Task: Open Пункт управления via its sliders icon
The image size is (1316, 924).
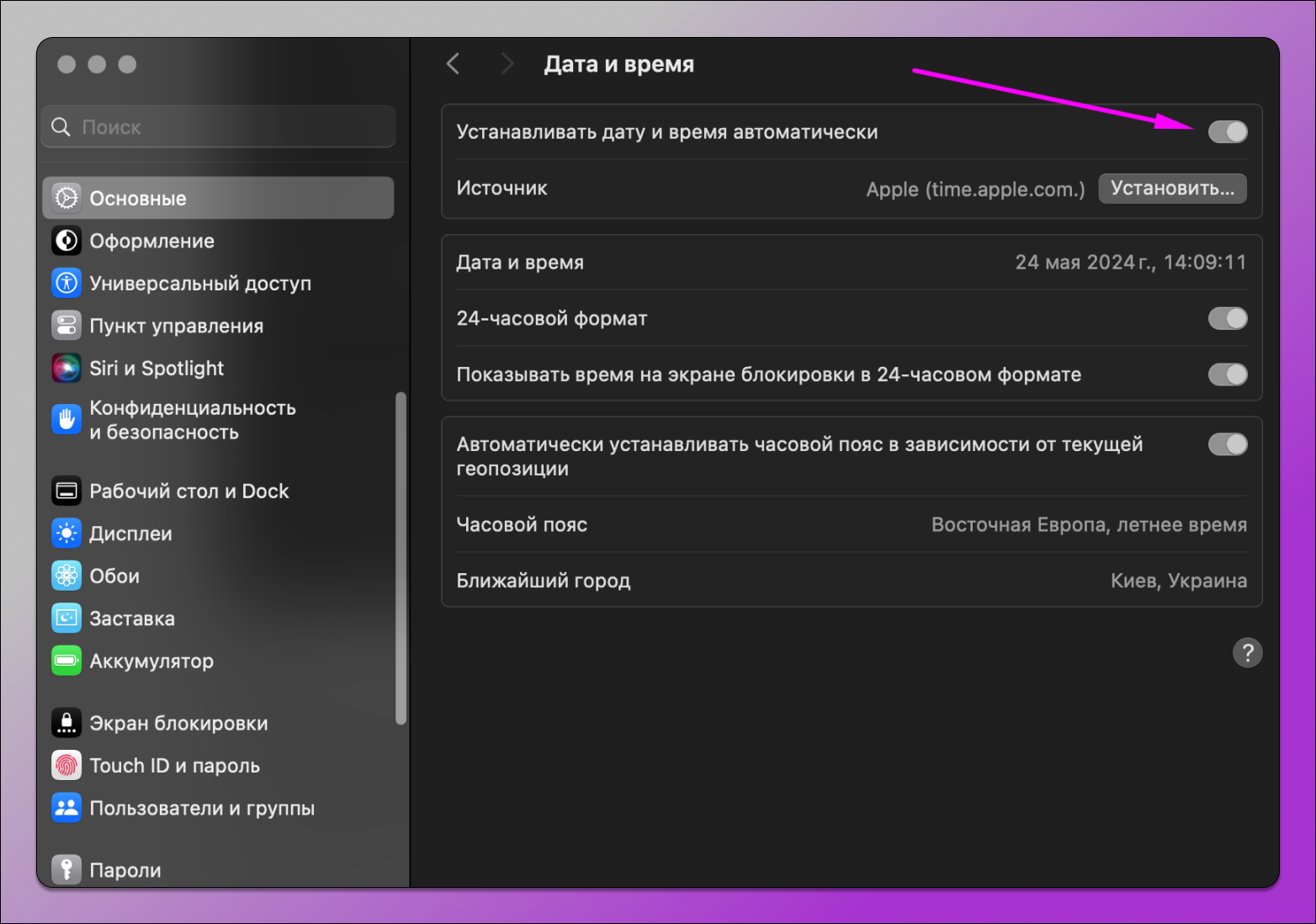Action: coord(66,326)
